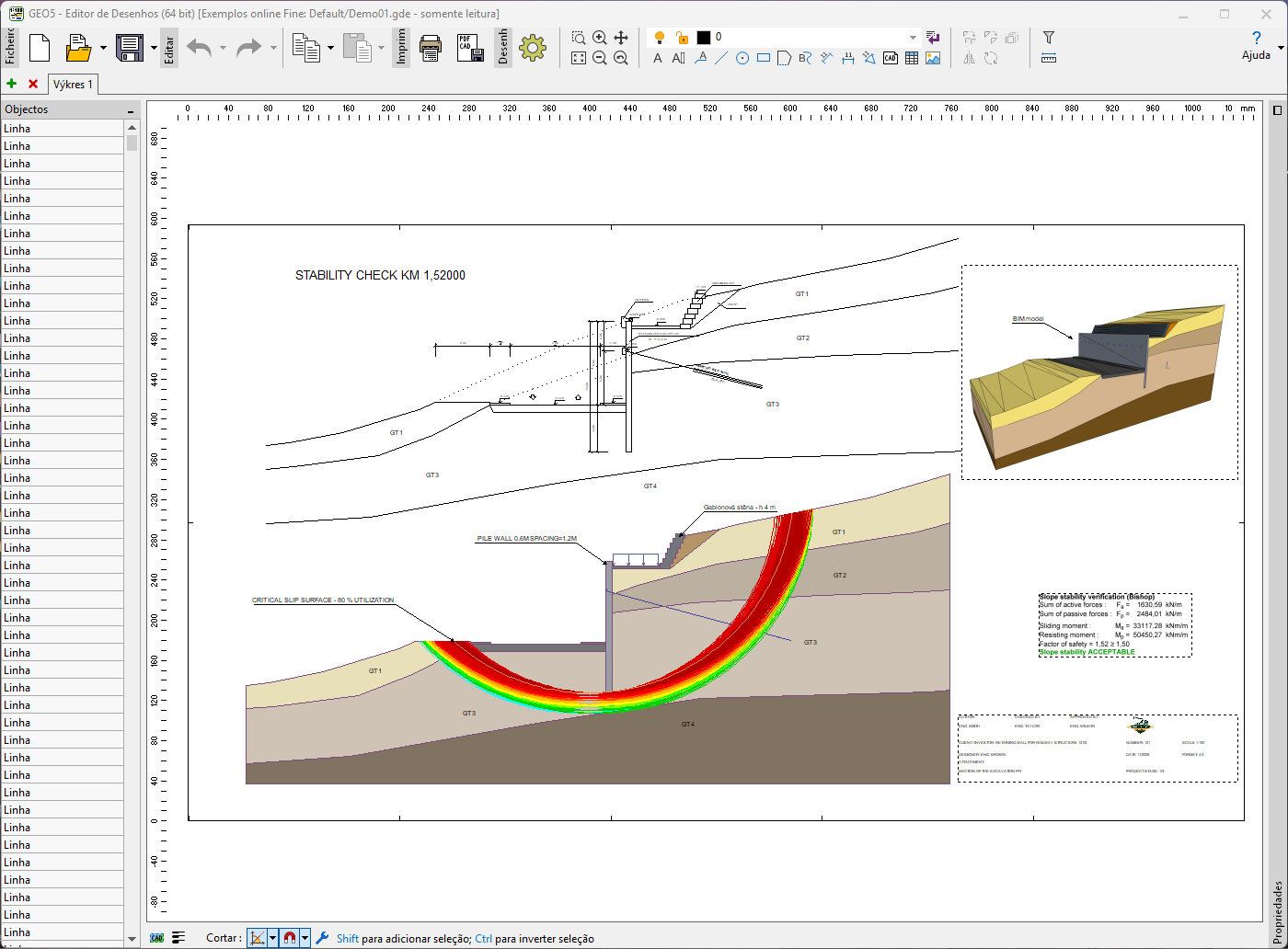Expand the layer selection dropdown
Image resolution: width=1288 pixels, height=949 pixels.
913,38
